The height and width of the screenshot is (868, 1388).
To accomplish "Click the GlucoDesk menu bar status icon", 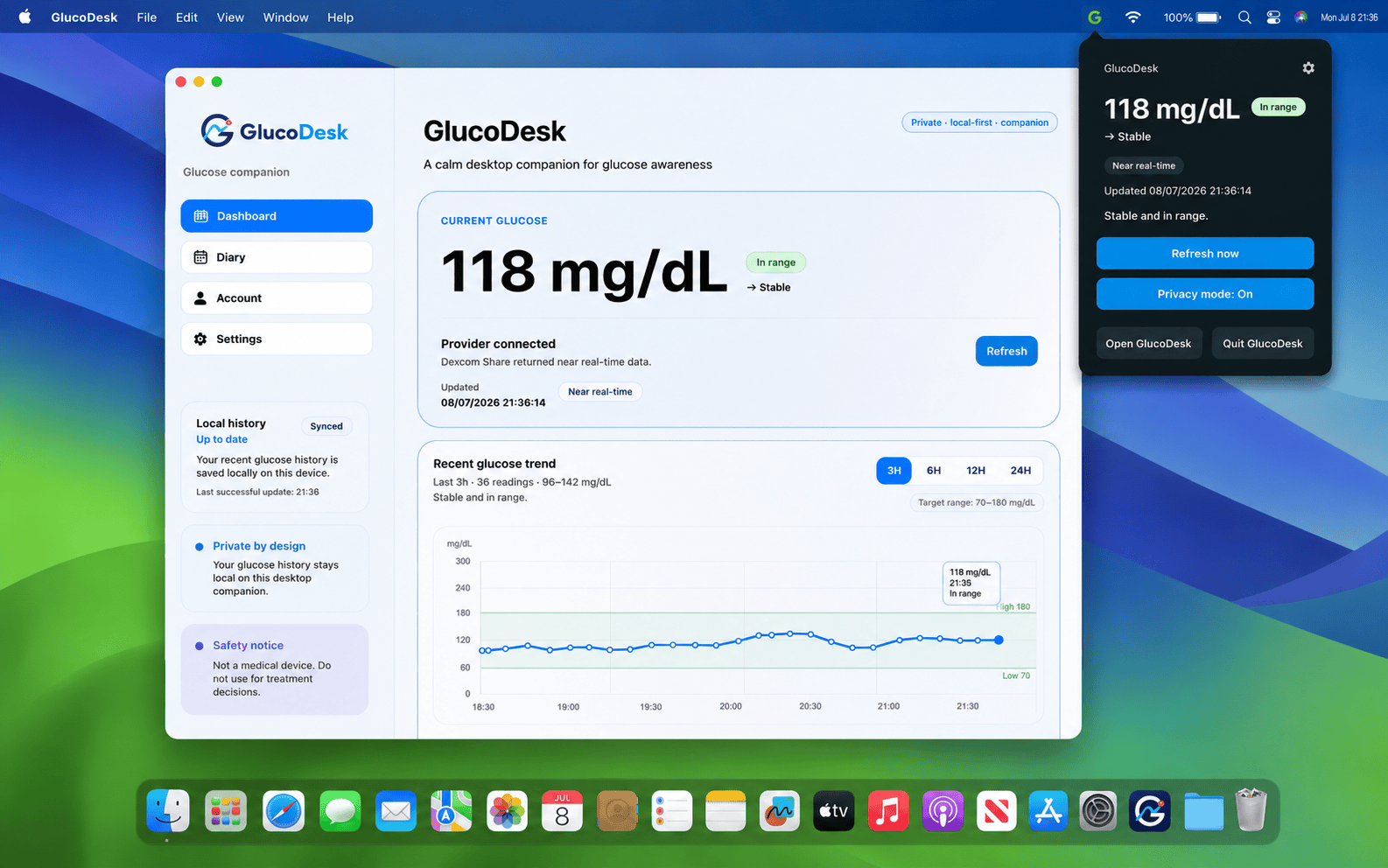I will (x=1094, y=17).
